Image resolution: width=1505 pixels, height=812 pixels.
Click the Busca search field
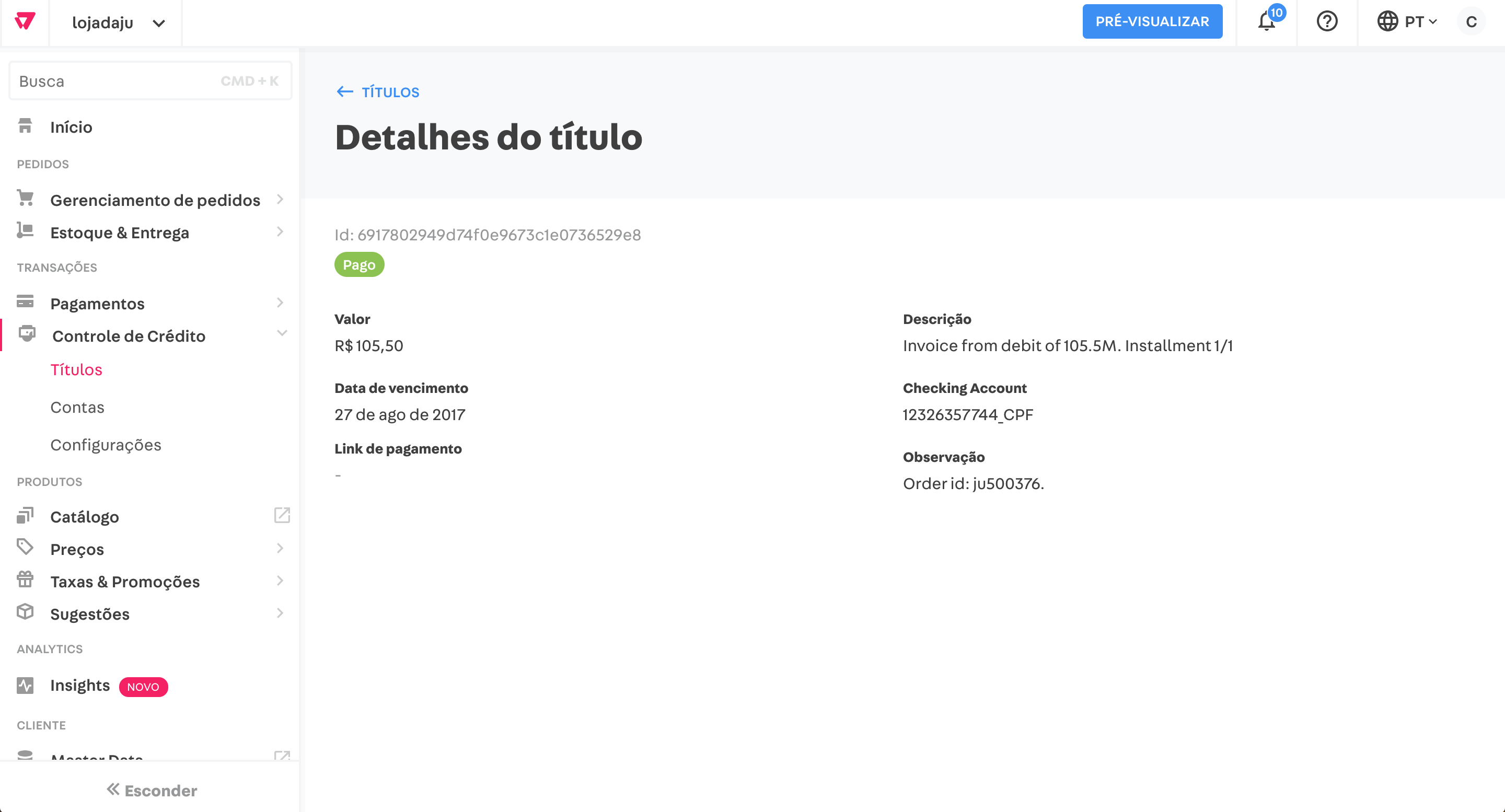pyautogui.click(x=117, y=81)
